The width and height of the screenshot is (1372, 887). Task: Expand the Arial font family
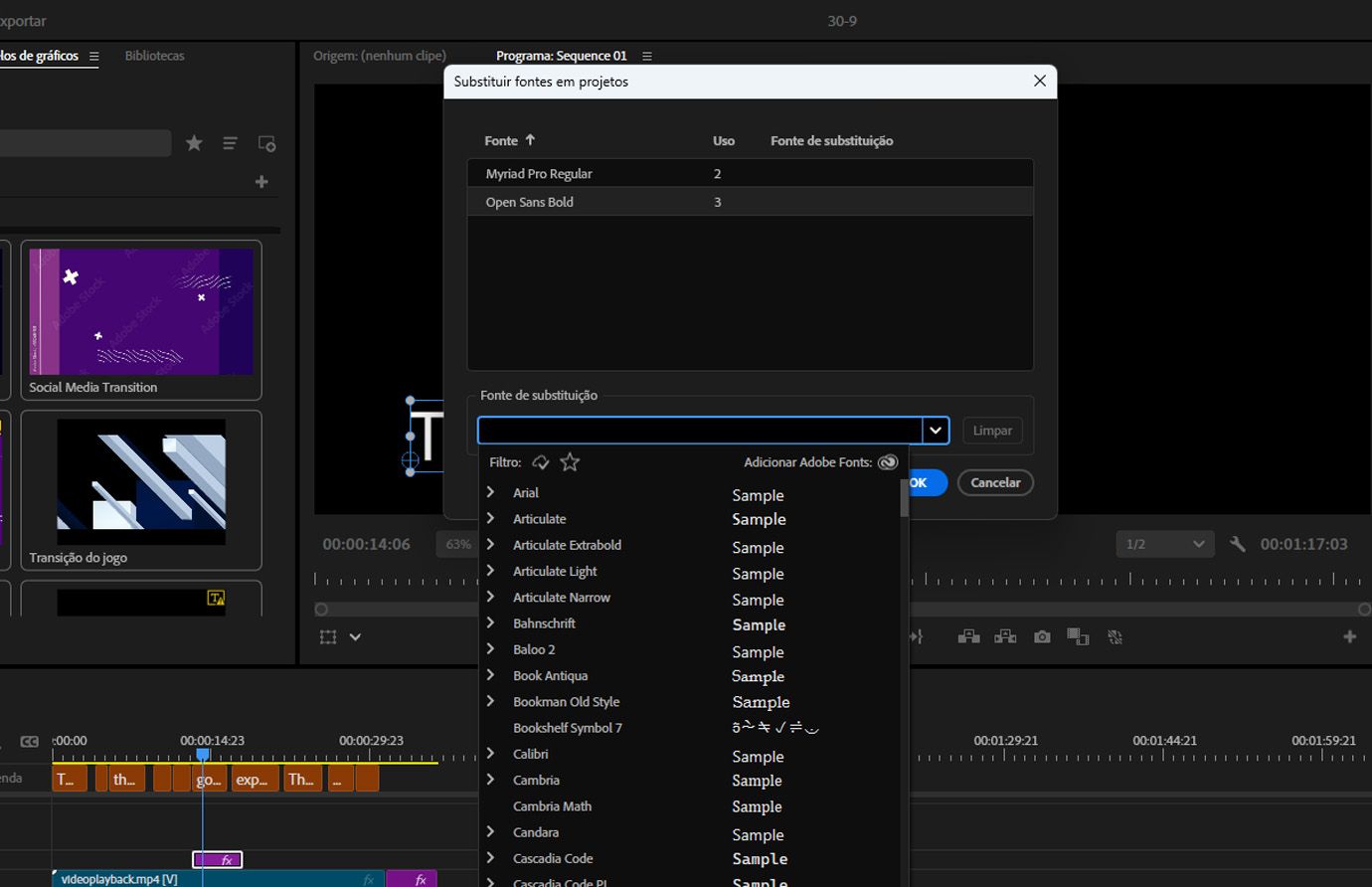tap(490, 492)
